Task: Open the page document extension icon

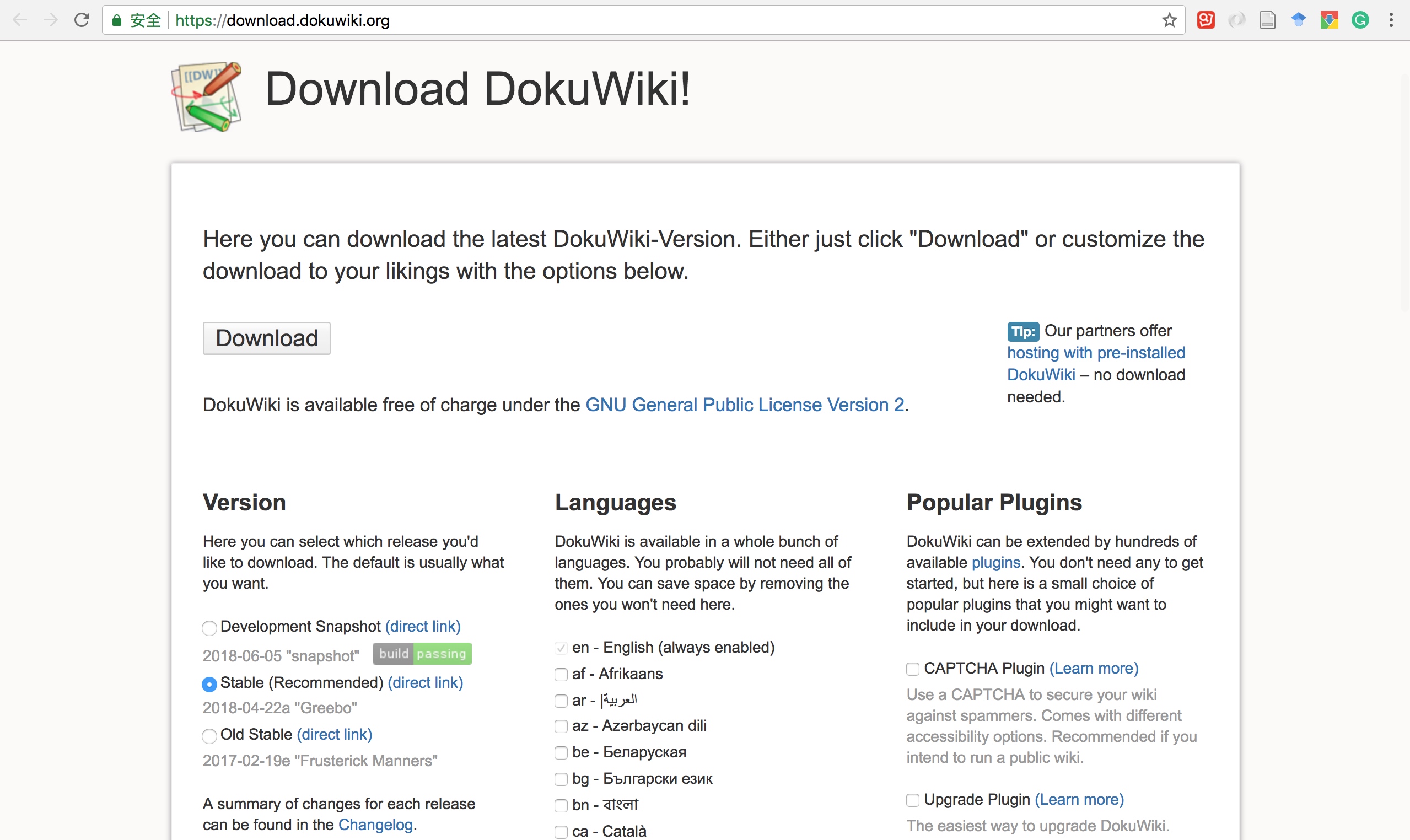Action: coord(1267,20)
